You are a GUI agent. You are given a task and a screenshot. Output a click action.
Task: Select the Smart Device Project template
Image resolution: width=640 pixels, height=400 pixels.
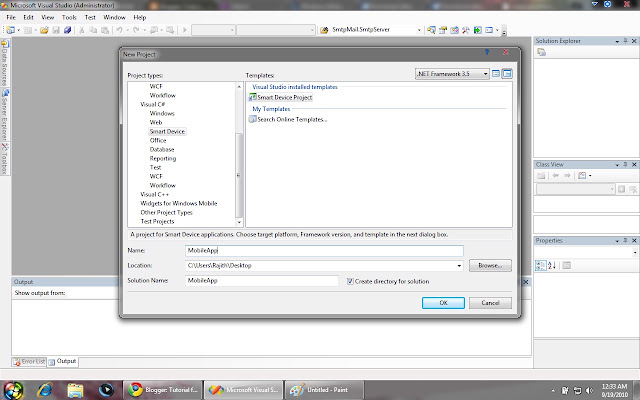point(281,97)
